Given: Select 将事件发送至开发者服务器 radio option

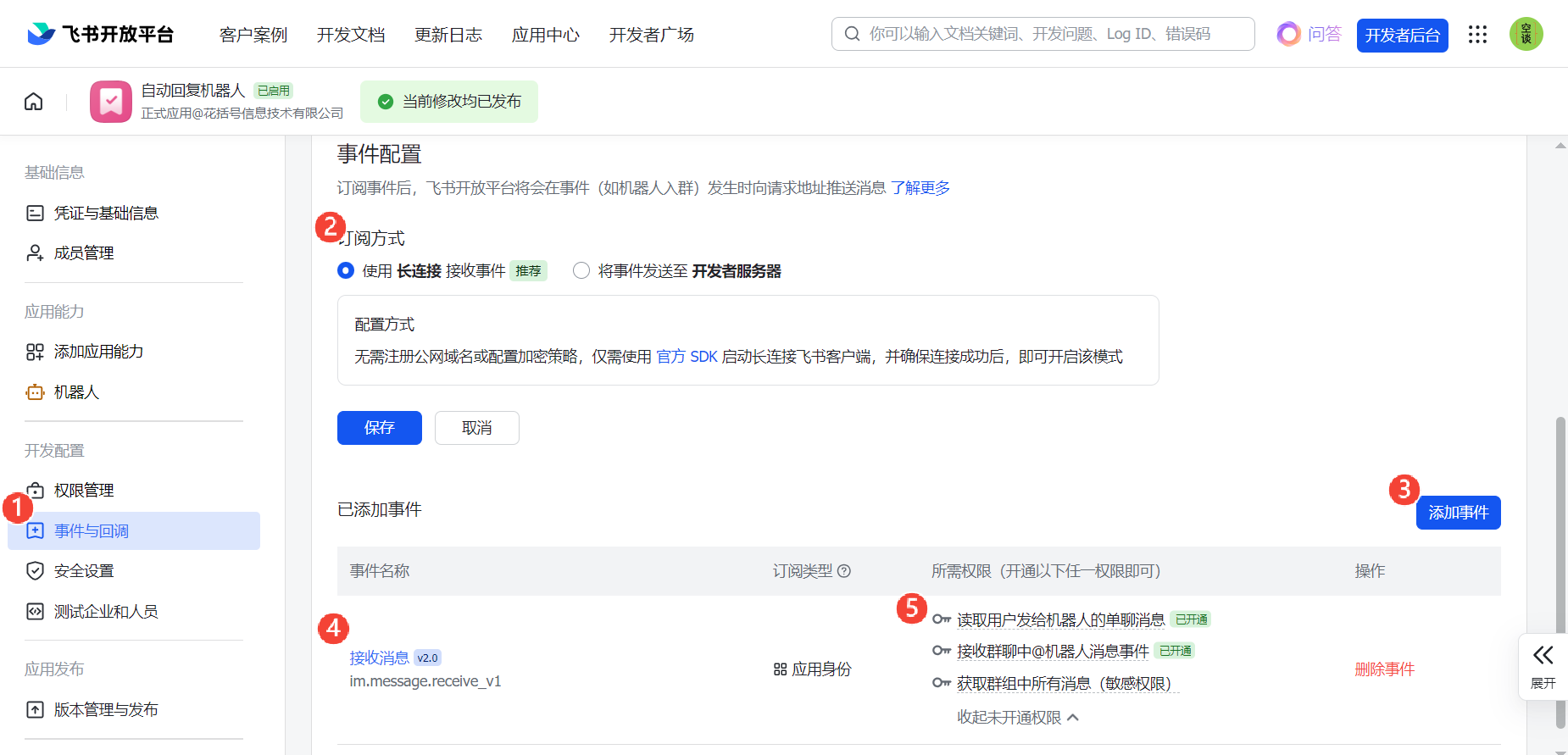Looking at the screenshot, I should point(581,271).
